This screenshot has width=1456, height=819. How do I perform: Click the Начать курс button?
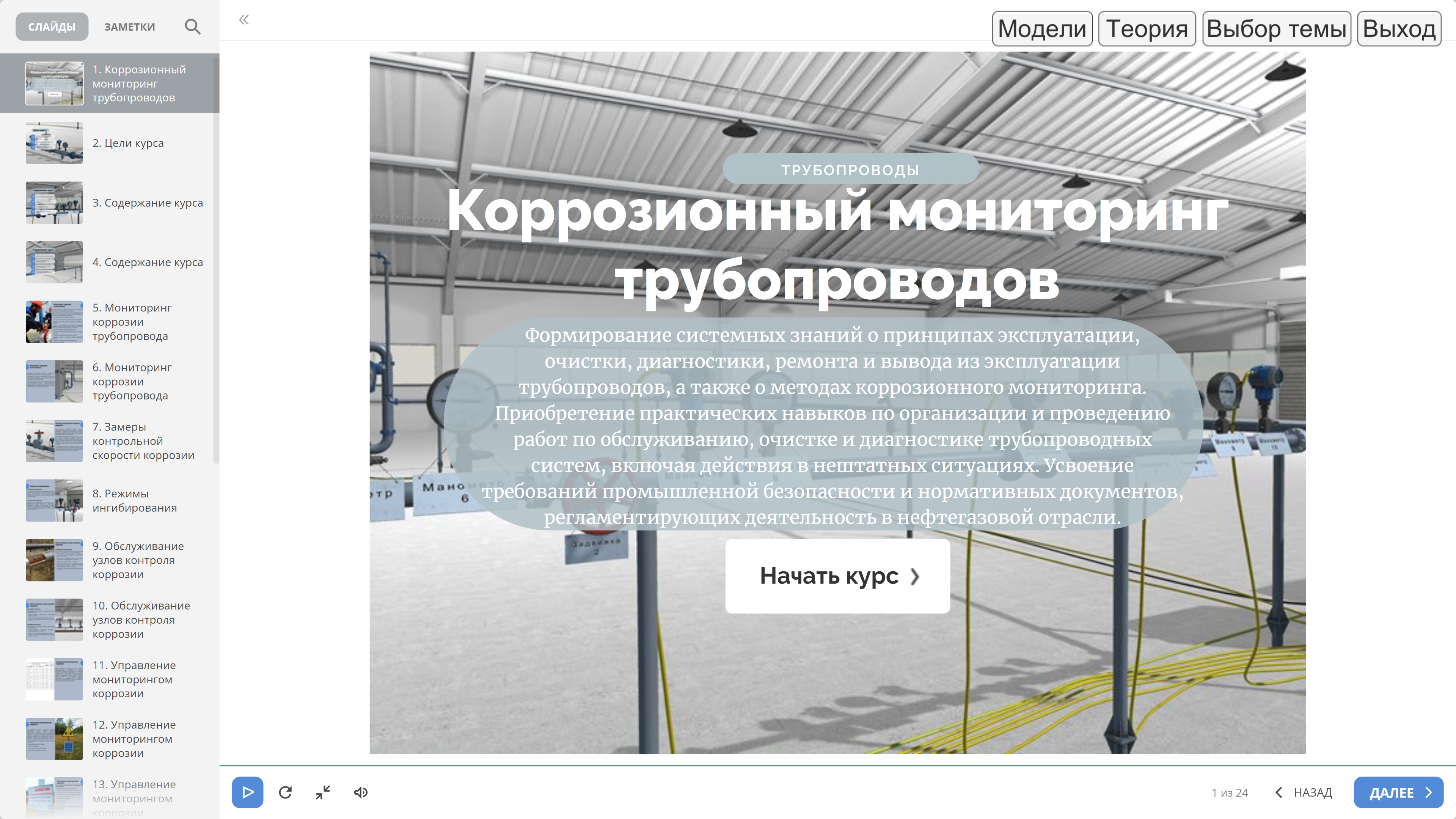point(837,575)
